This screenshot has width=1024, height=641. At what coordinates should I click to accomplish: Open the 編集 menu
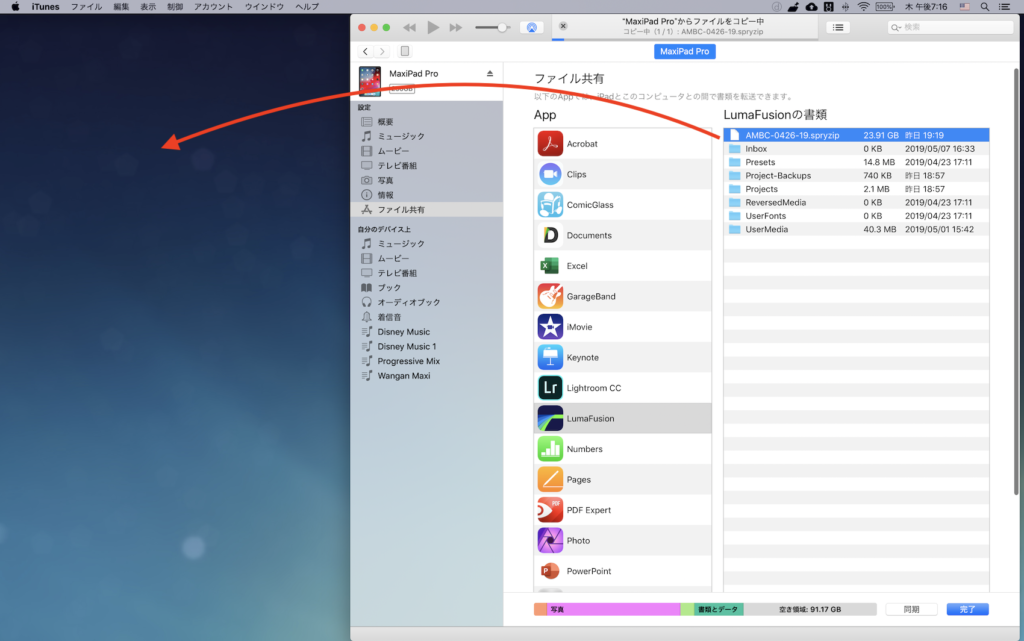[x=121, y=7]
